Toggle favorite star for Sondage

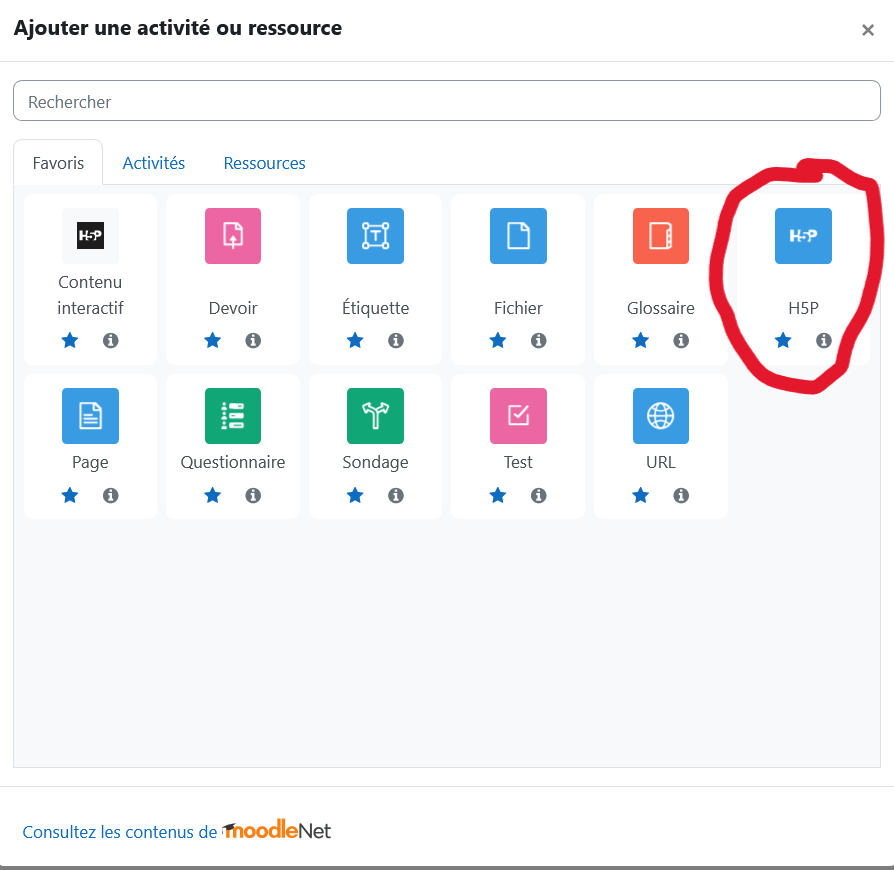pyautogui.click(x=355, y=495)
